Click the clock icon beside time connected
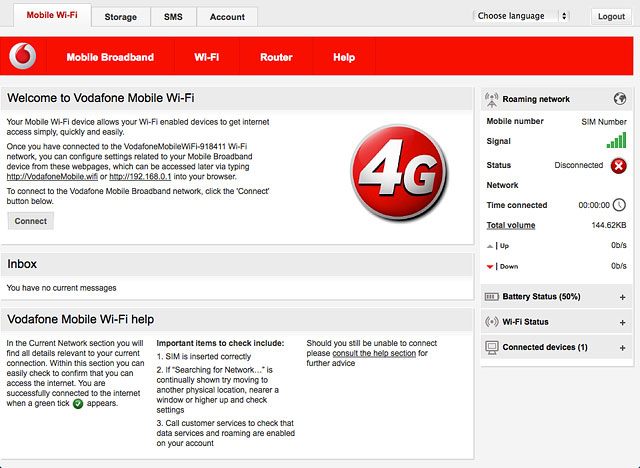The image size is (640, 468). click(619, 205)
